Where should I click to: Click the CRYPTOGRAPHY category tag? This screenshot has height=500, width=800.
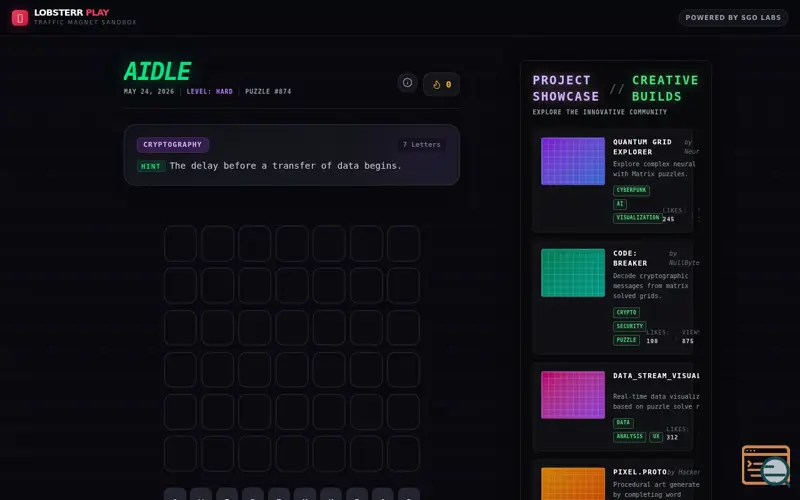(172, 144)
